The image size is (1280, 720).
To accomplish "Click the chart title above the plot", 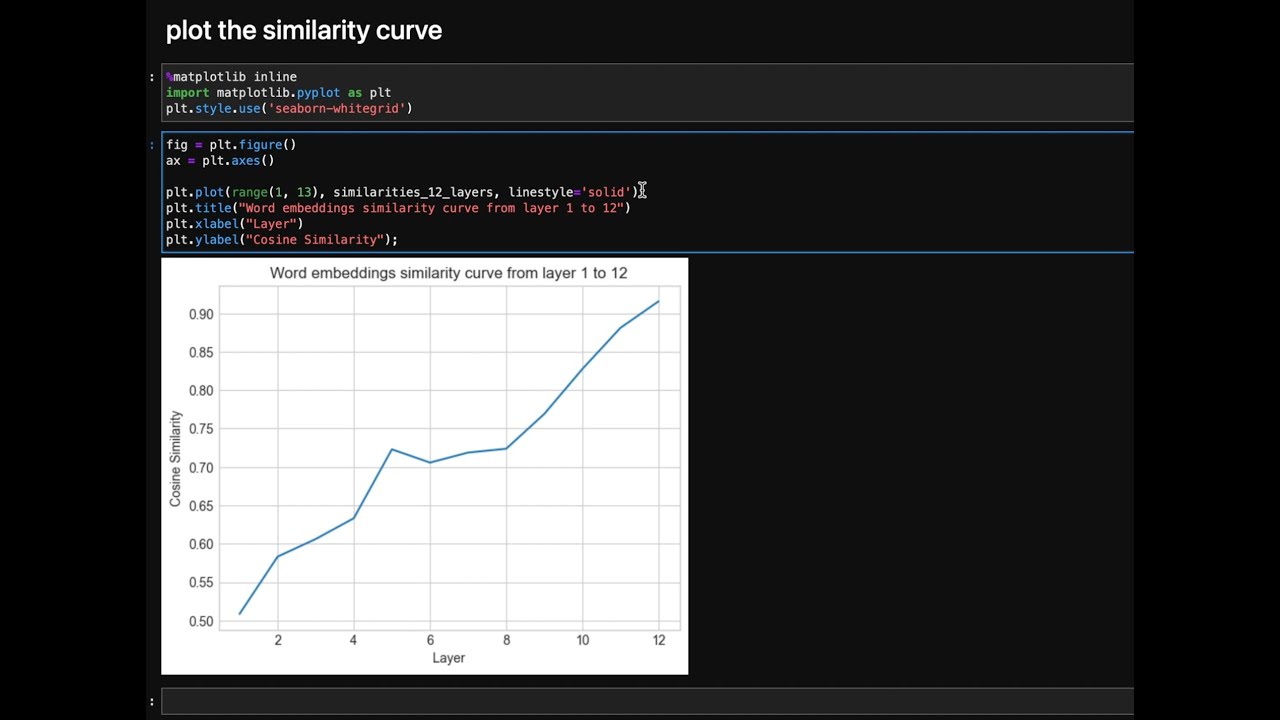I will pyautogui.click(x=448, y=273).
